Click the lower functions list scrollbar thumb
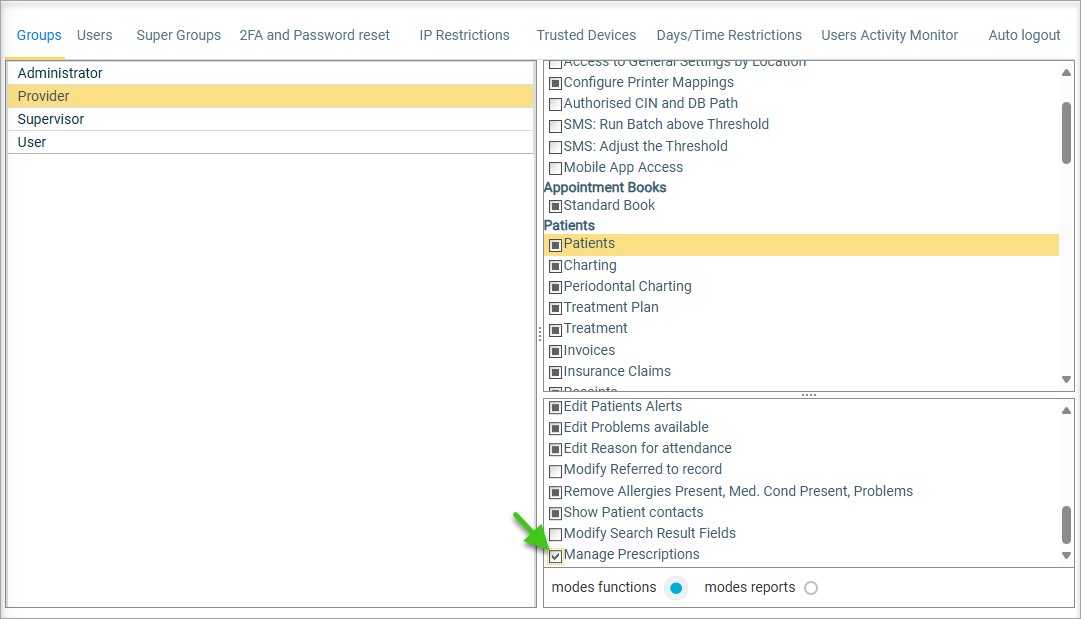Screen dimensions: 1081x619 tap(1067, 525)
